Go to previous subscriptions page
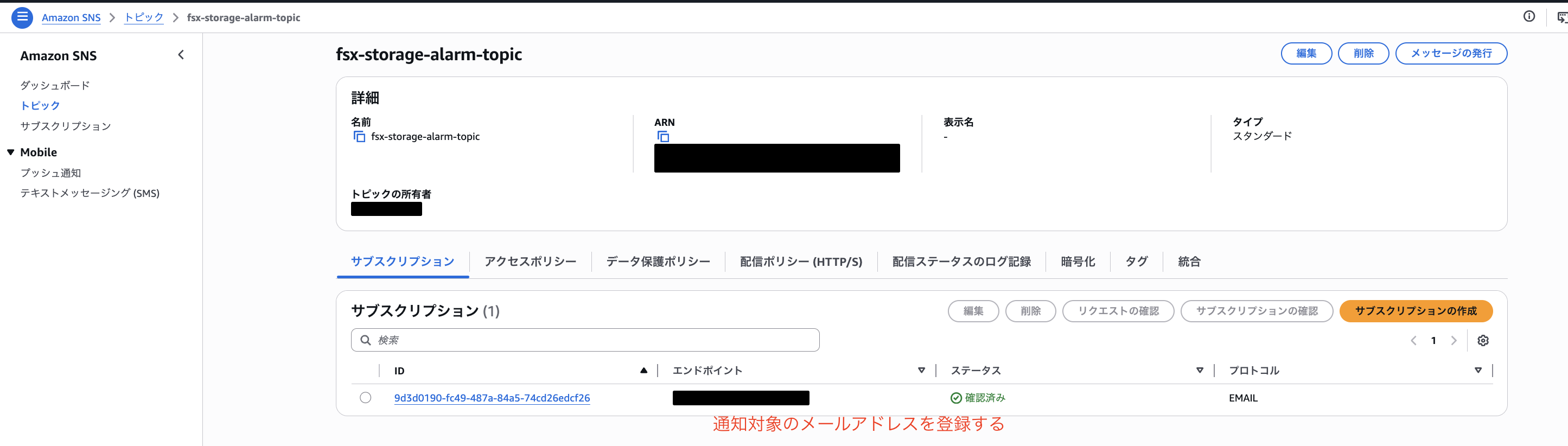The image size is (1568, 446). (1413, 340)
